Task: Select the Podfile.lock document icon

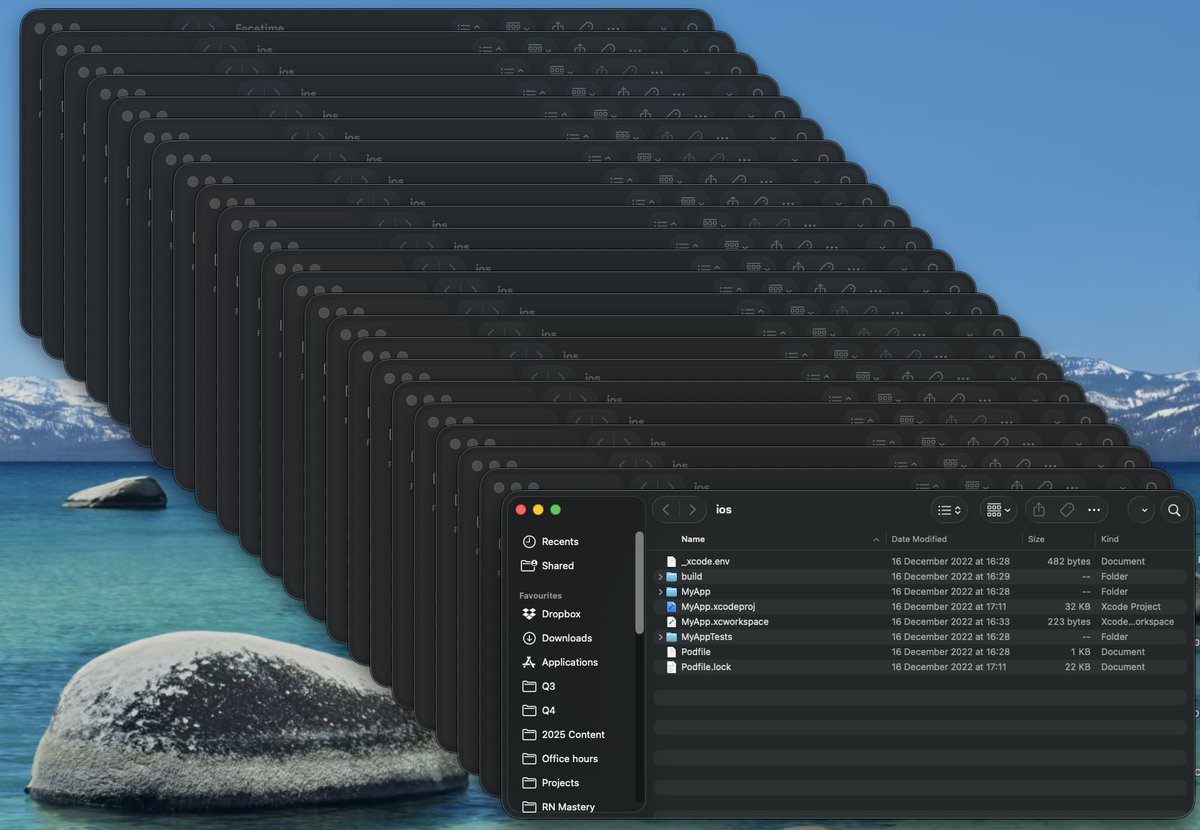Action: 672,667
